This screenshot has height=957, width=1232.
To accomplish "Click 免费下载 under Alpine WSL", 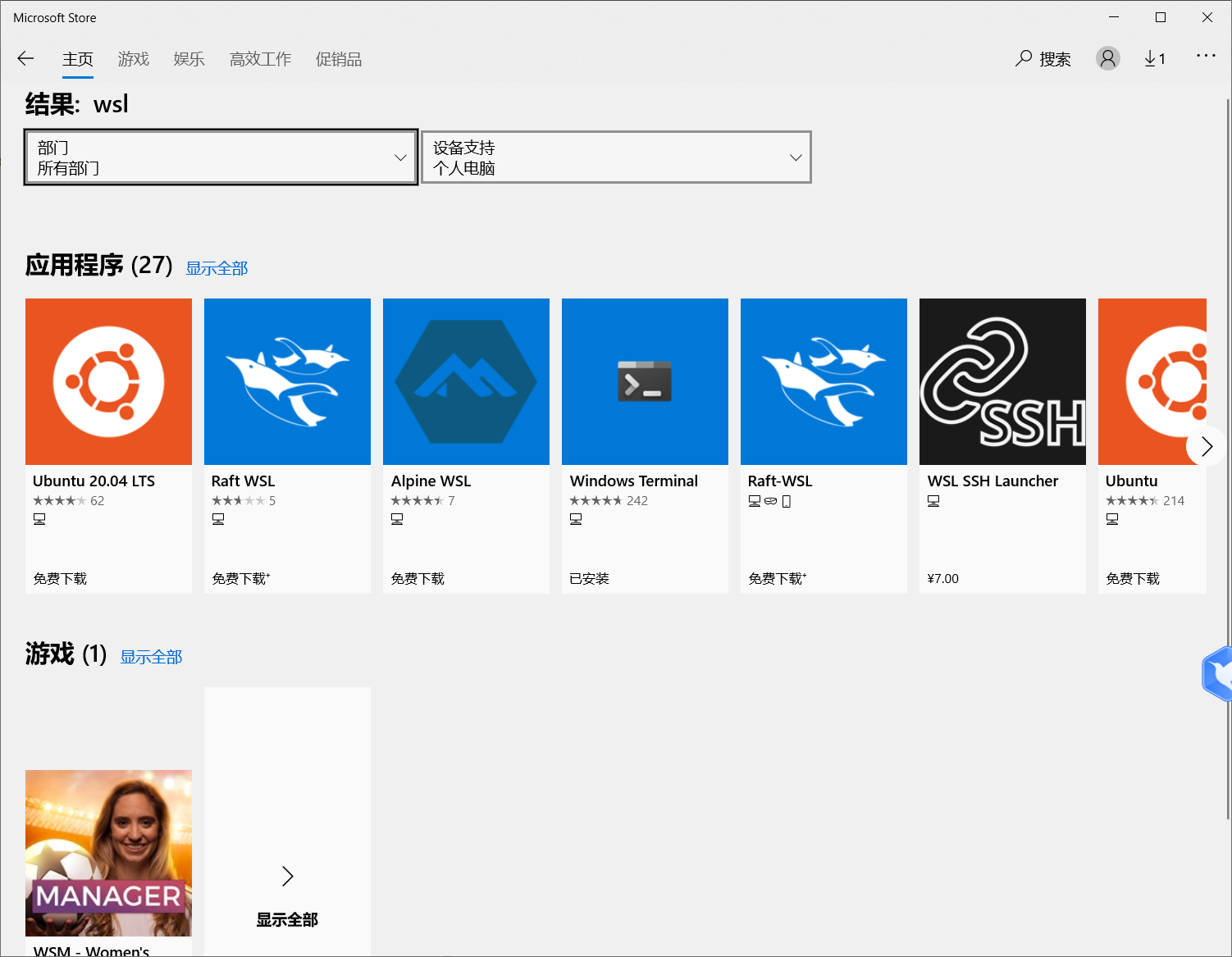I will 418,579.
